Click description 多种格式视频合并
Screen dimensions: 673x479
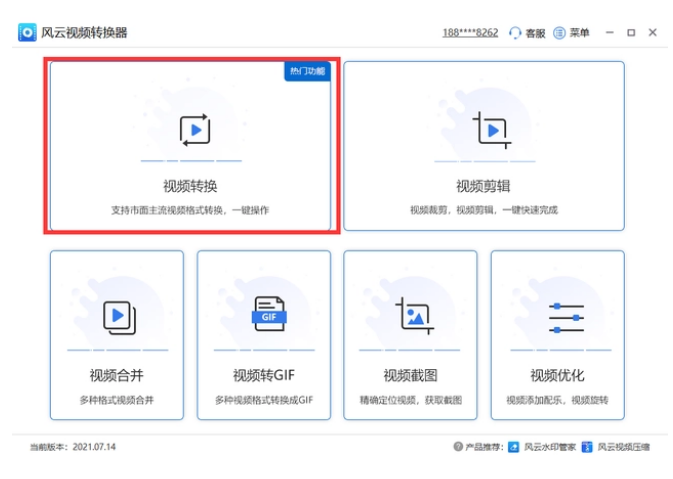[116, 400]
